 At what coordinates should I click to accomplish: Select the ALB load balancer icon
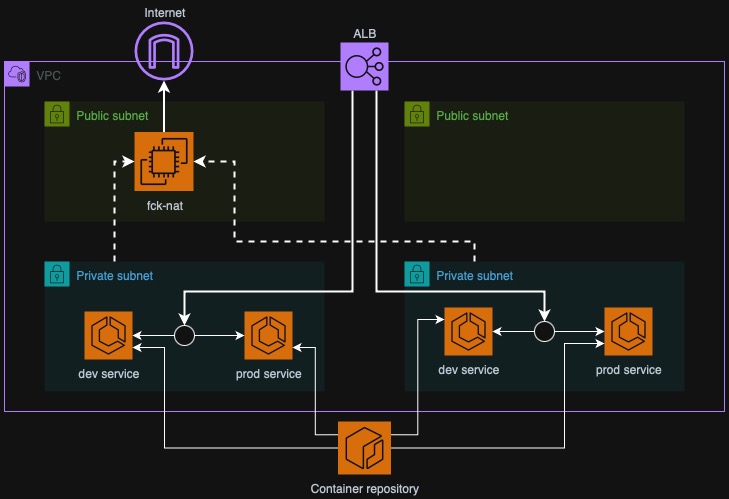pyautogui.click(x=364, y=68)
